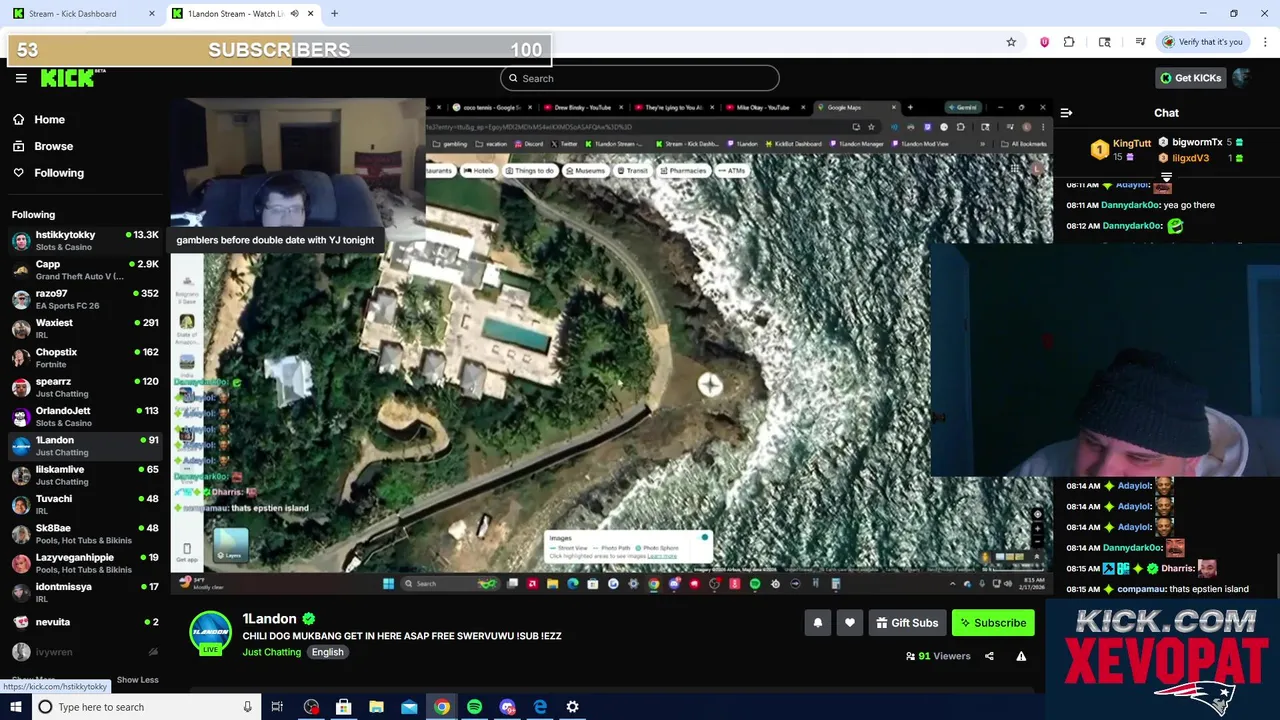Image resolution: width=1280 pixels, height=720 pixels.
Task: Bookmark this page with the star icon
Action: click(1011, 42)
